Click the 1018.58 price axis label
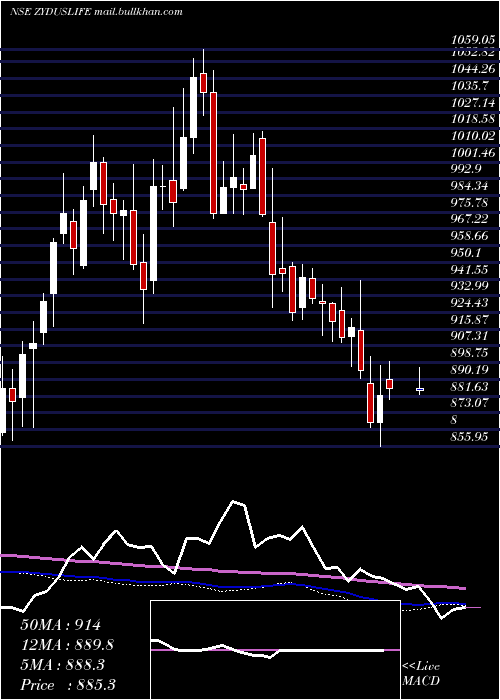 pyautogui.click(x=473, y=119)
